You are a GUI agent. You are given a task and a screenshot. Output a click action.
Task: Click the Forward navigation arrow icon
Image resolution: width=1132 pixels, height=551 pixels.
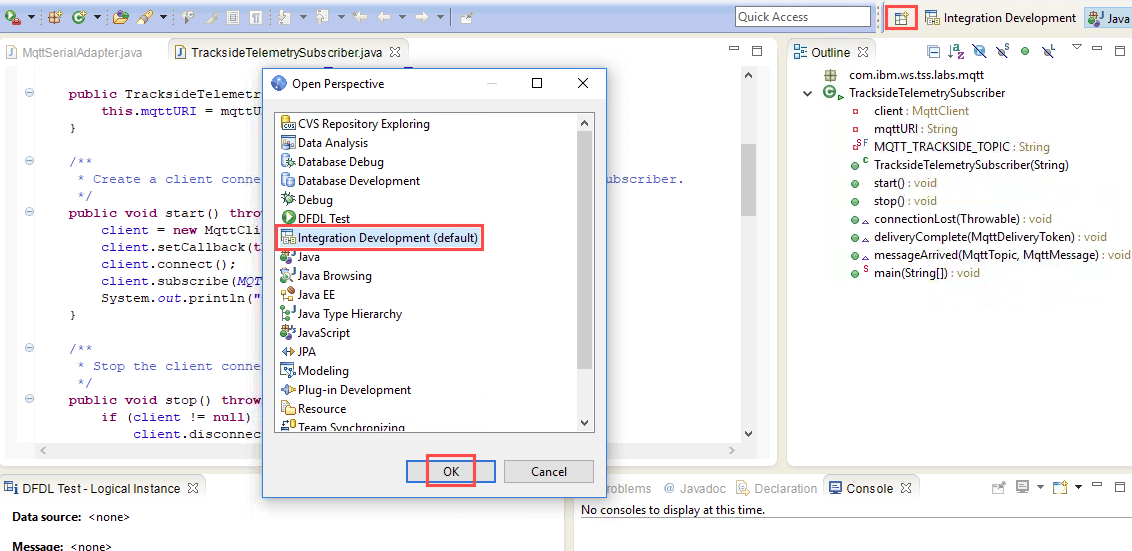pyautogui.click(x=422, y=17)
